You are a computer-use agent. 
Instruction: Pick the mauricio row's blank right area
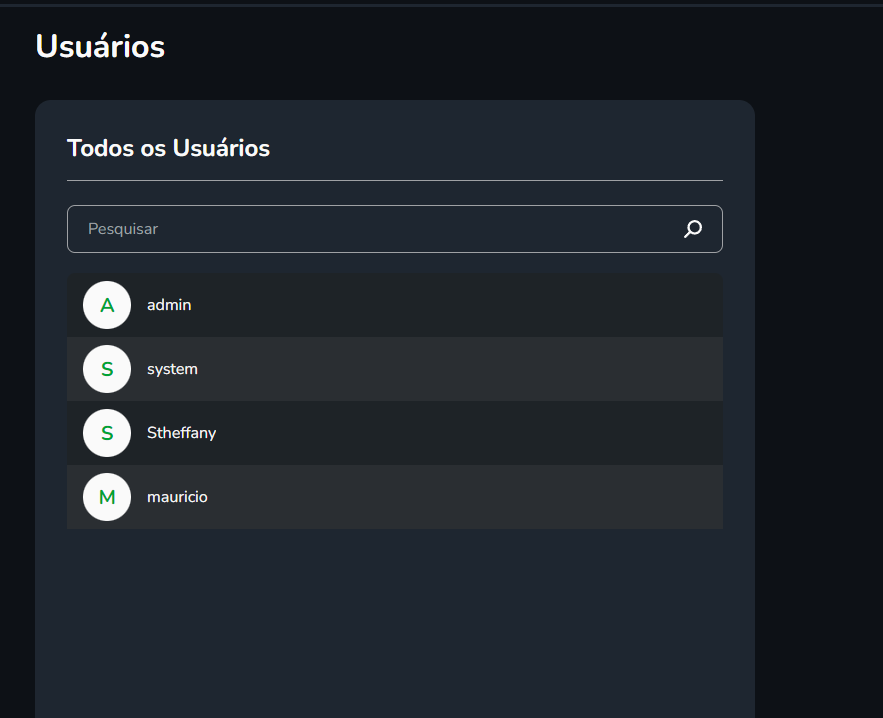[x=500, y=497]
